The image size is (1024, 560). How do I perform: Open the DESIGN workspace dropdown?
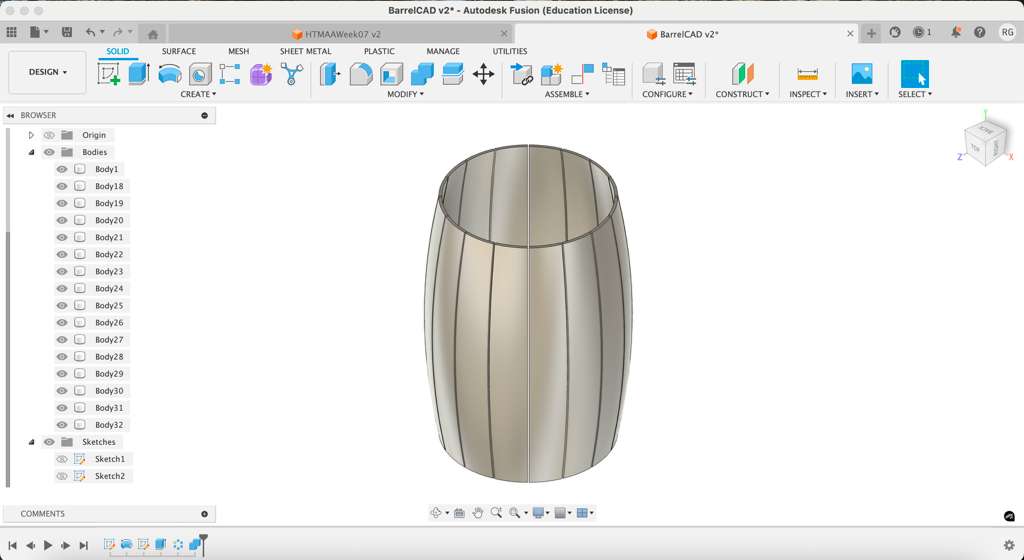pyautogui.click(x=47, y=72)
